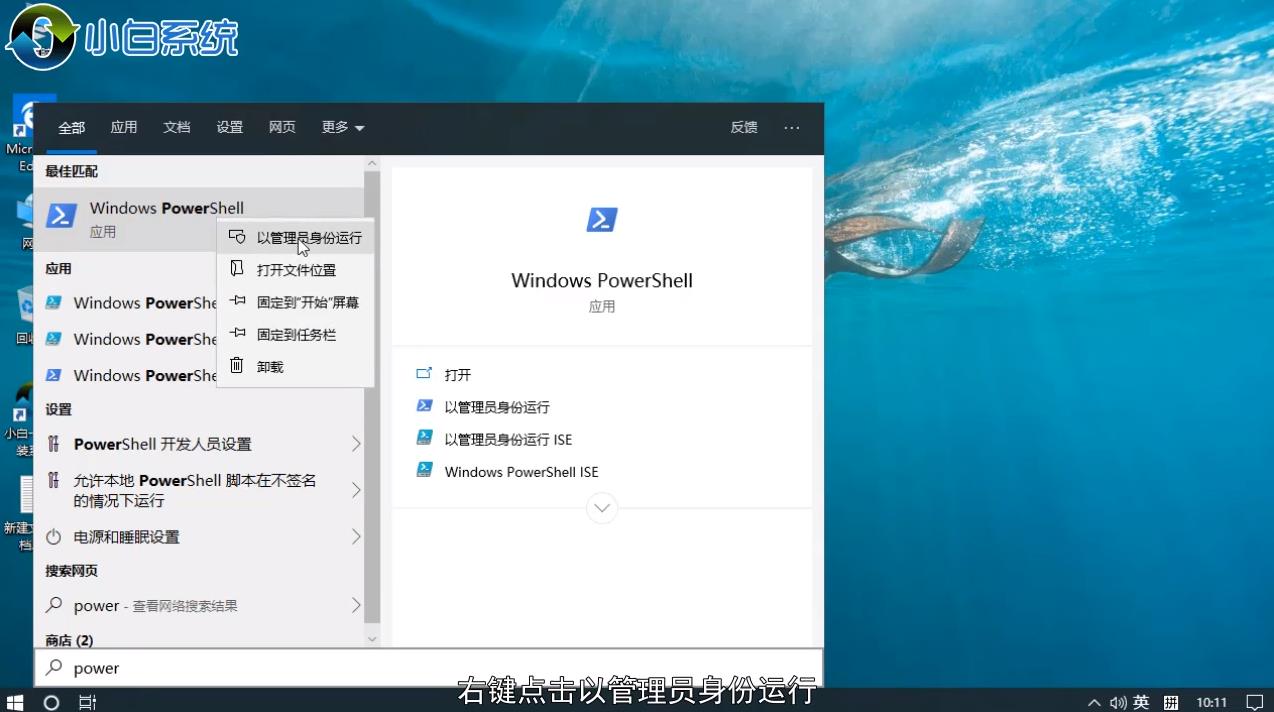This screenshot has width=1274, height=712.
Task: Expand arrow for 电源和睡眠设置
Action: 356,537
